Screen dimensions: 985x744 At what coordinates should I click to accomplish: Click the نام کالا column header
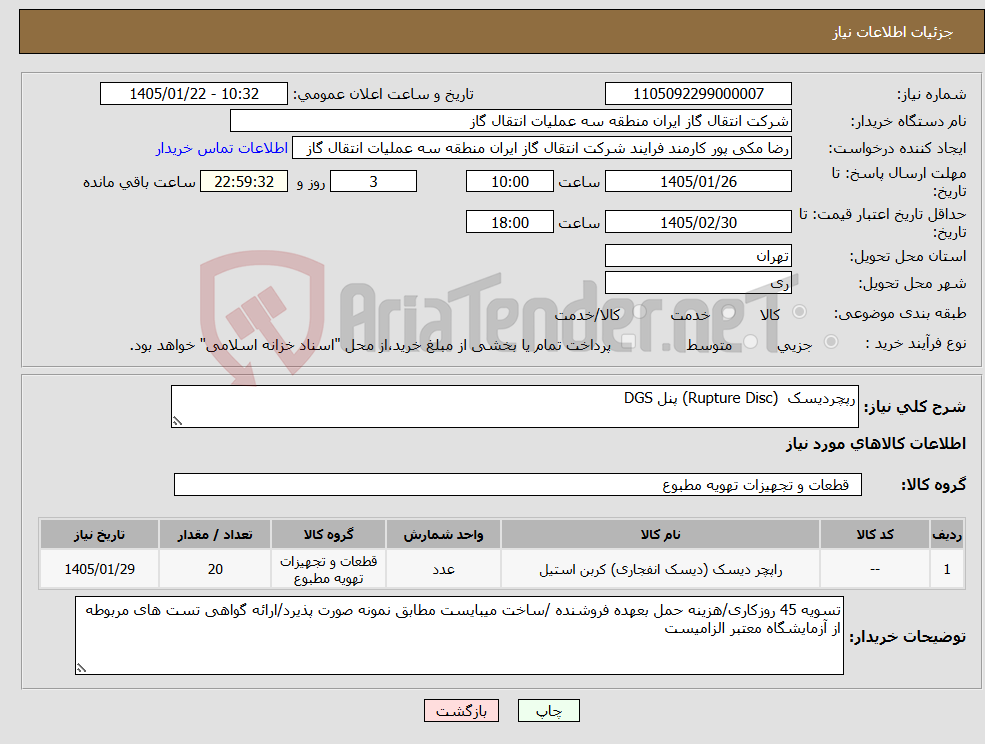tap(660, 535)
